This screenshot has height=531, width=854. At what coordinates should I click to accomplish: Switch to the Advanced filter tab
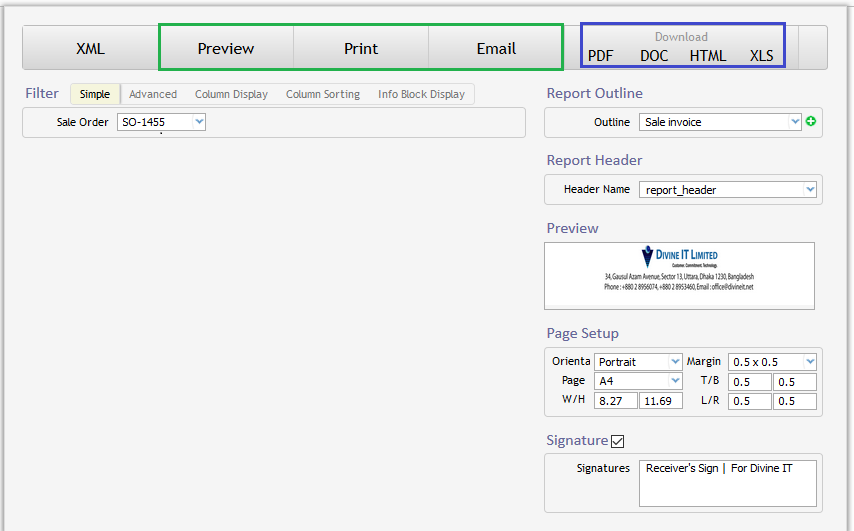pos(153,94)
